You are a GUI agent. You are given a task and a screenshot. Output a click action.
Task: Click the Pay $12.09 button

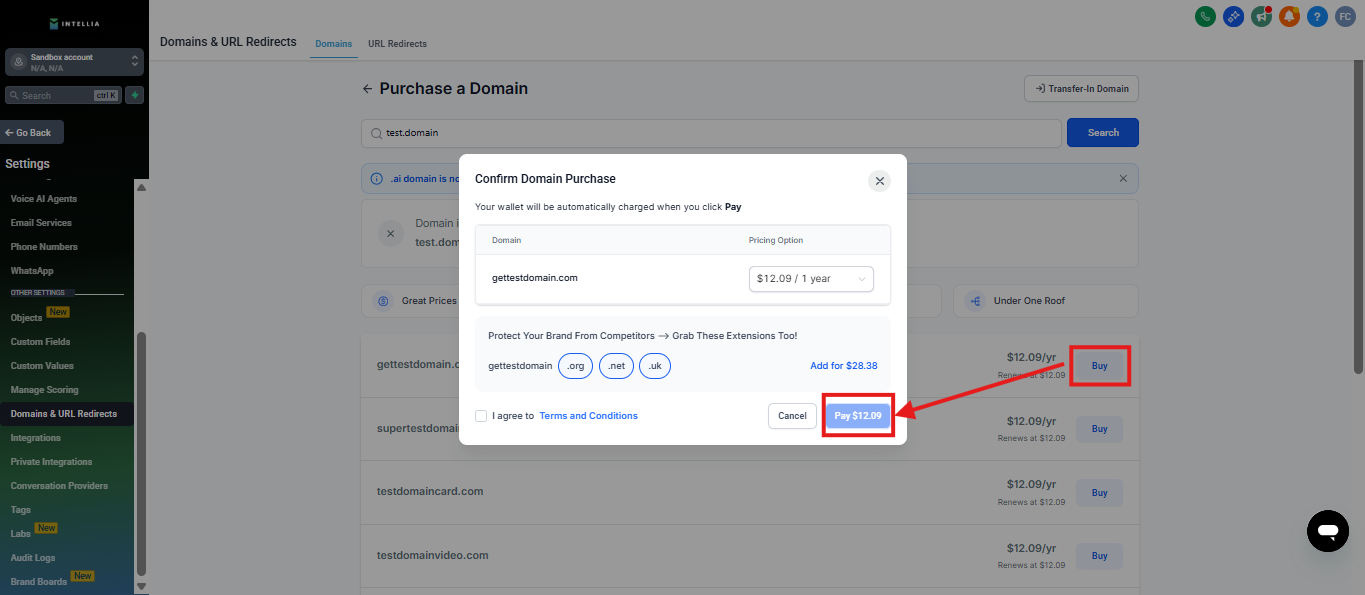click(x=857, y=416)
